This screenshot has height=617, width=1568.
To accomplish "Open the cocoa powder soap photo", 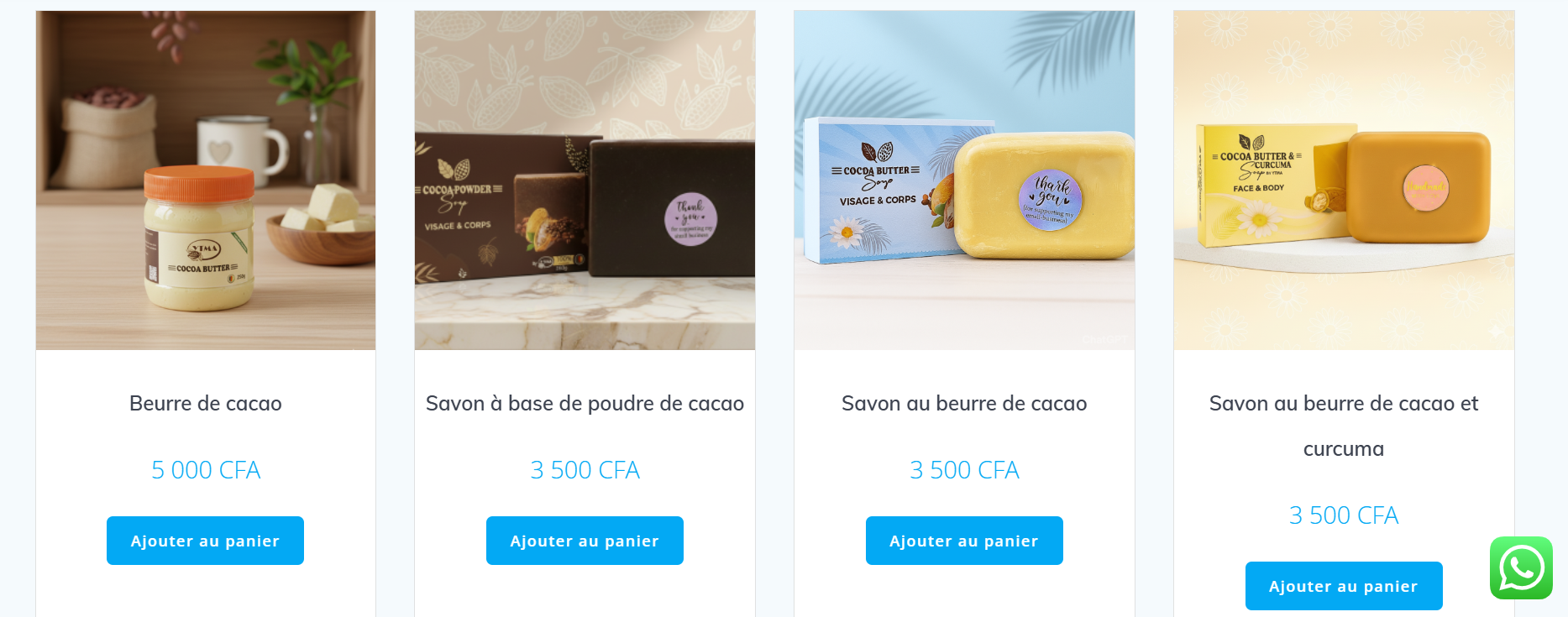I will pyautogui.click(x=585, y=180).
